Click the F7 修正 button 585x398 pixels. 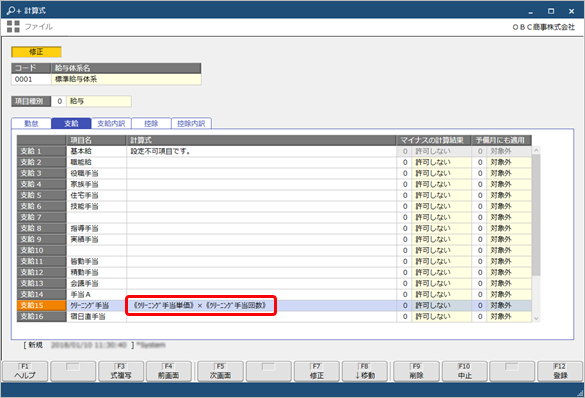point(317,372)
